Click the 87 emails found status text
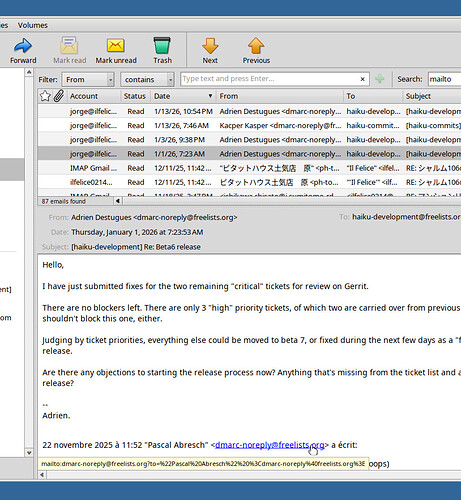The width and height of the screenshot is (461, 500). 63,201
